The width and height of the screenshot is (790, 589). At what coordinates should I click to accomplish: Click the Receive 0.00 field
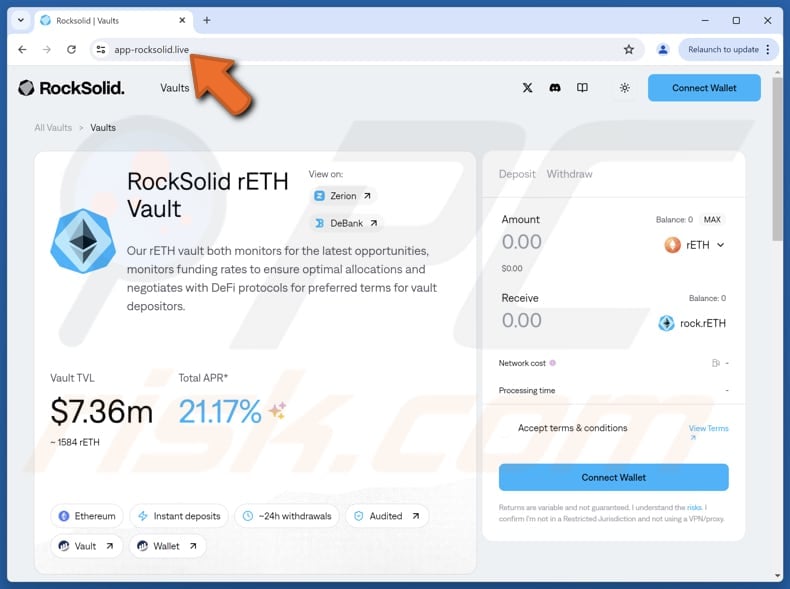(x=521, y=320)
